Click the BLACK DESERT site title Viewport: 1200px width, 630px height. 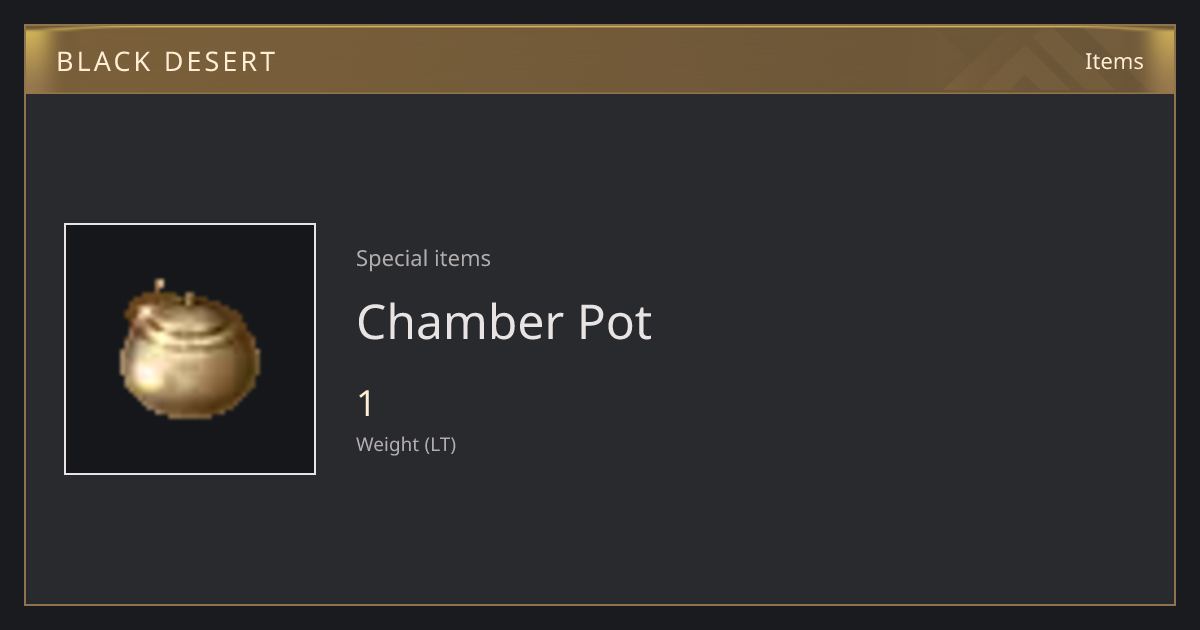tap(166, 62)
